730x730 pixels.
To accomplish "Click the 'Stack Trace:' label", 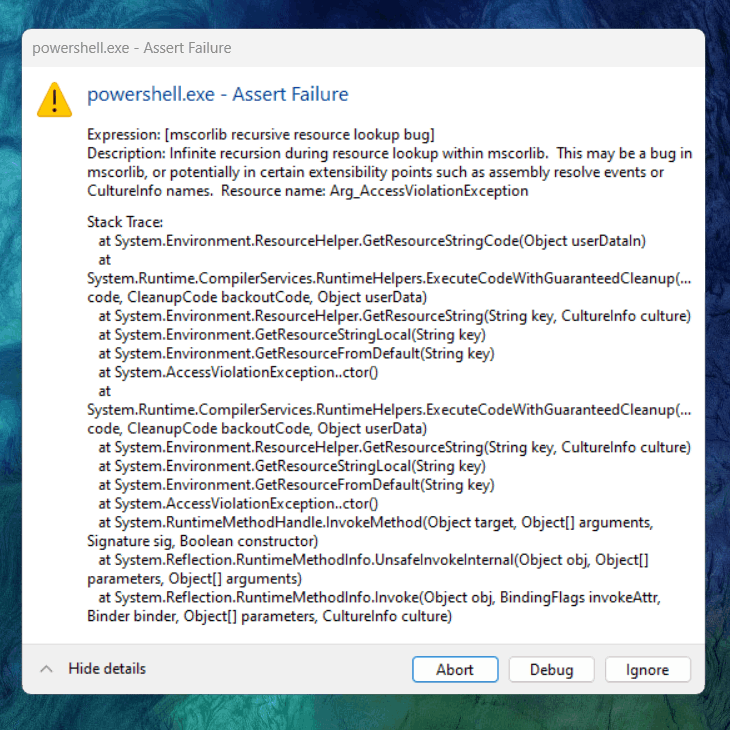I will click(125, 222).
